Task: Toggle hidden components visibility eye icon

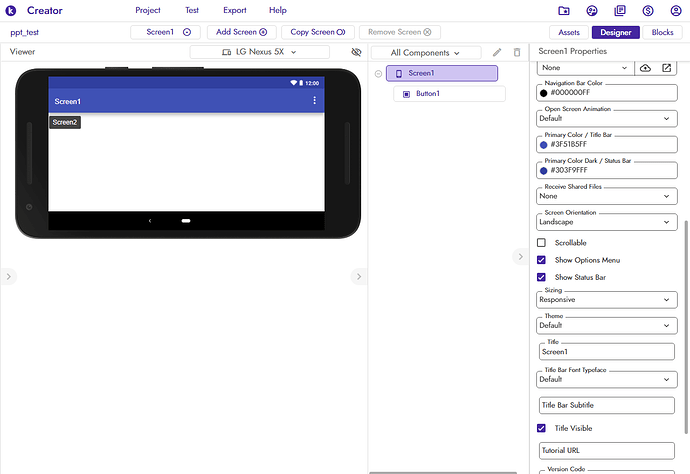Action: click(356, 52)
